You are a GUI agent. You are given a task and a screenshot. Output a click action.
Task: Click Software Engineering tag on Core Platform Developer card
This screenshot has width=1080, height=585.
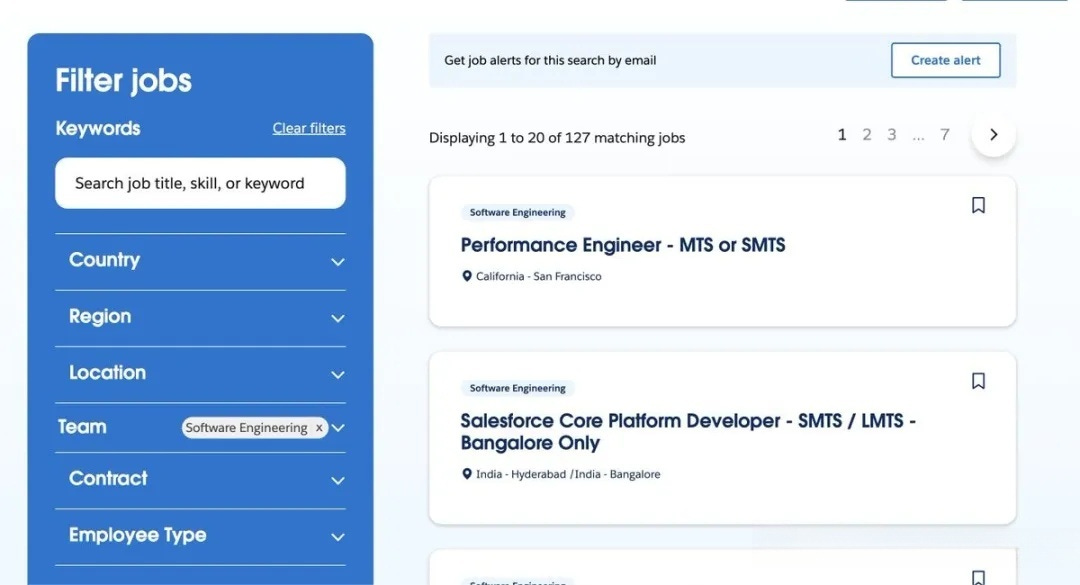point(517,388)
